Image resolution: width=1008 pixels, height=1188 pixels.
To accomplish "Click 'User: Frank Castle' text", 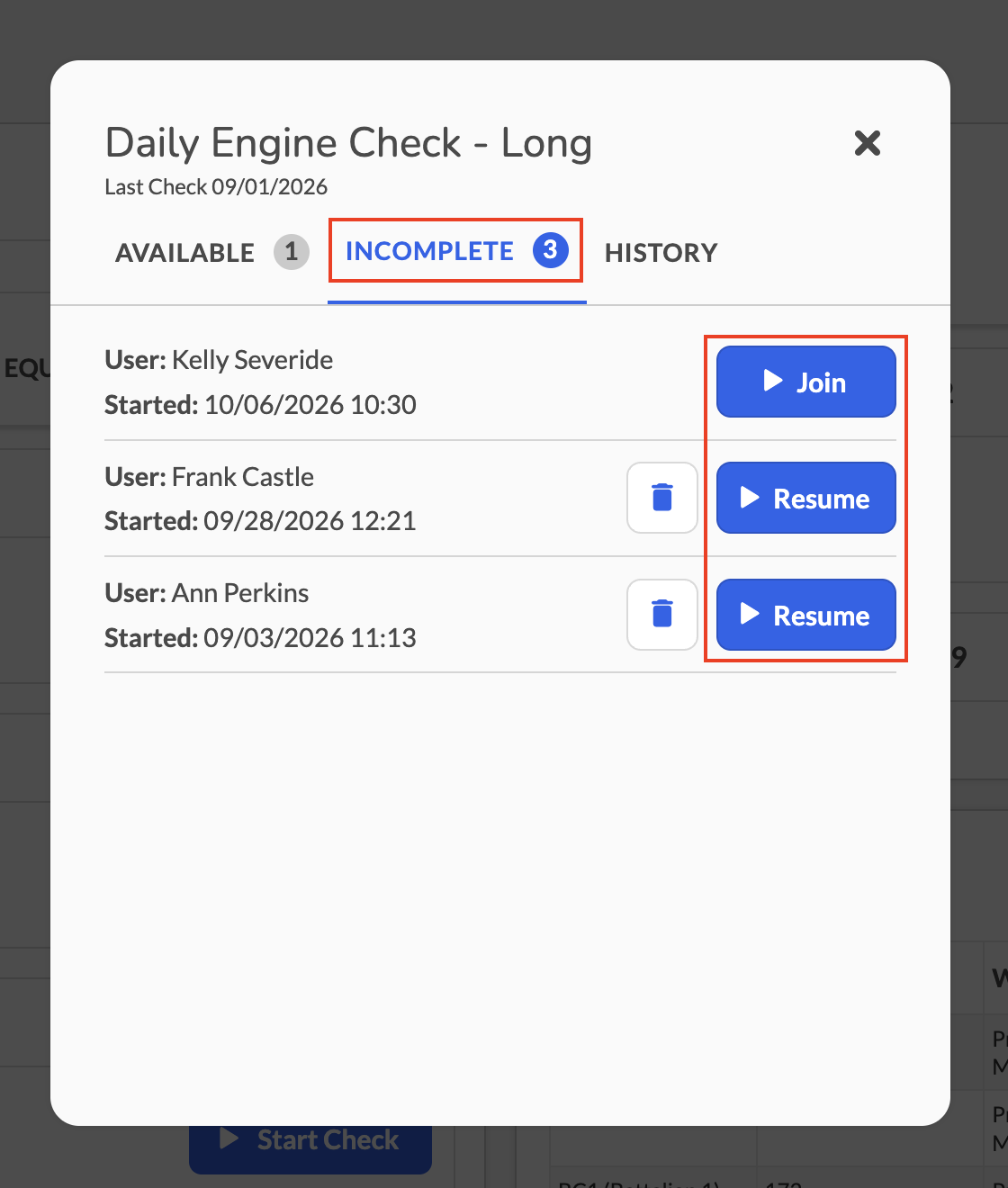I will (x=210, y=477).
